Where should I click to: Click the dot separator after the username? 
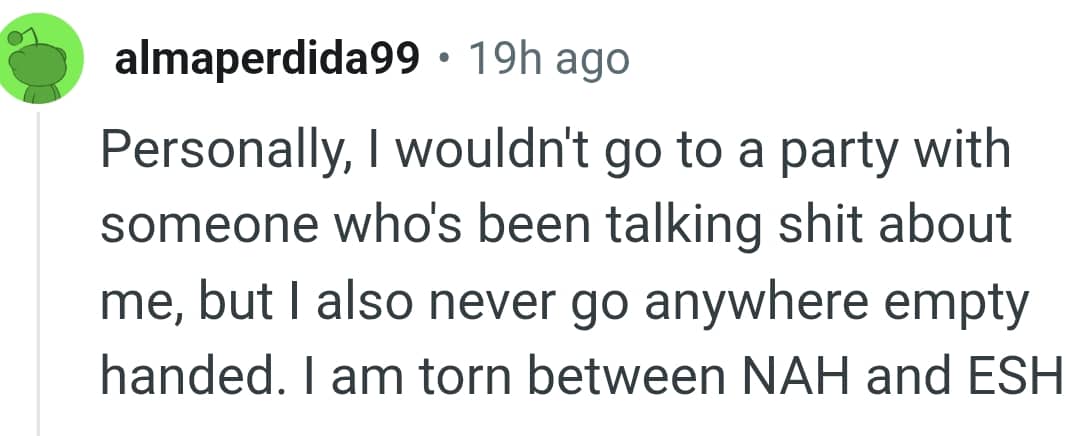443,62
